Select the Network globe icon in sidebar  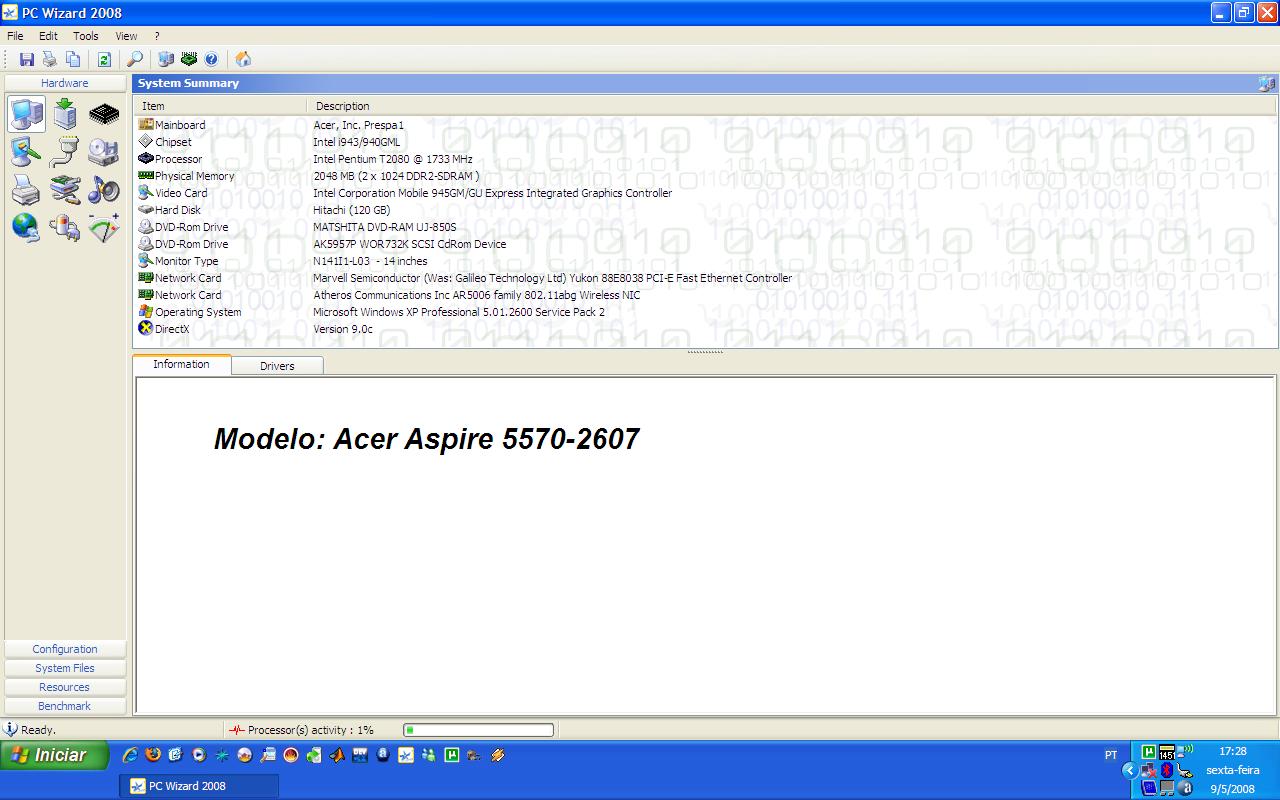coord(27,228)
